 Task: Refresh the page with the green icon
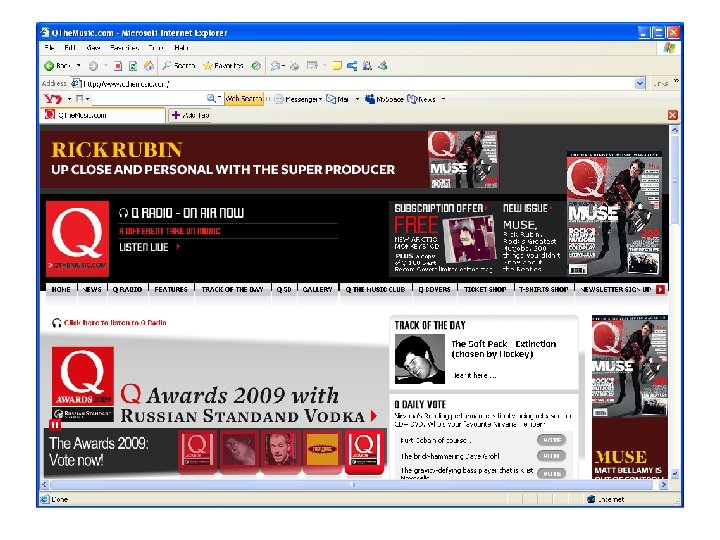click(133, 66)
